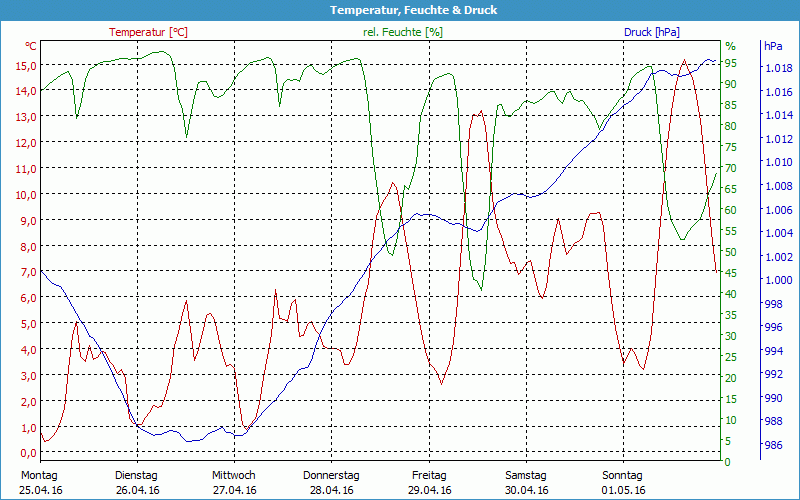800x500 pixels.
Task: Click the '1,0' temperature axis value
Action: (x=28, y=428)
